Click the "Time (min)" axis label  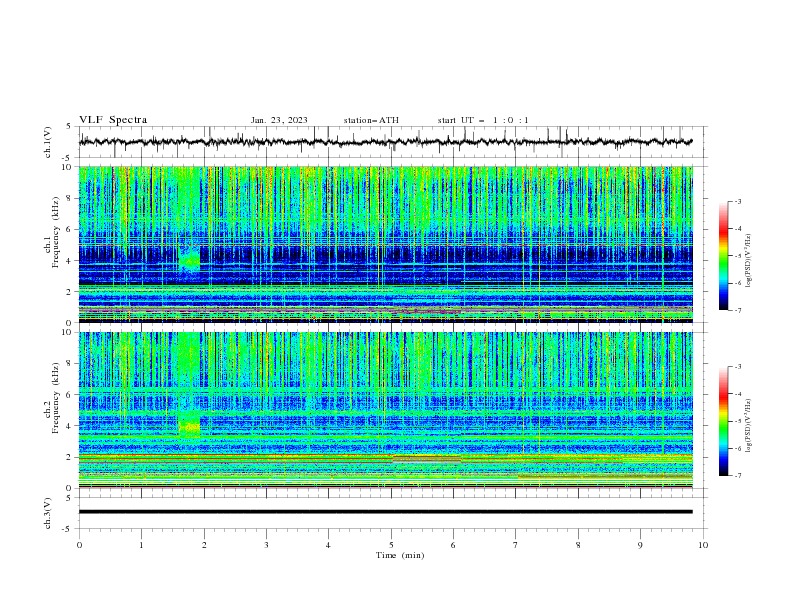point(400,555)
